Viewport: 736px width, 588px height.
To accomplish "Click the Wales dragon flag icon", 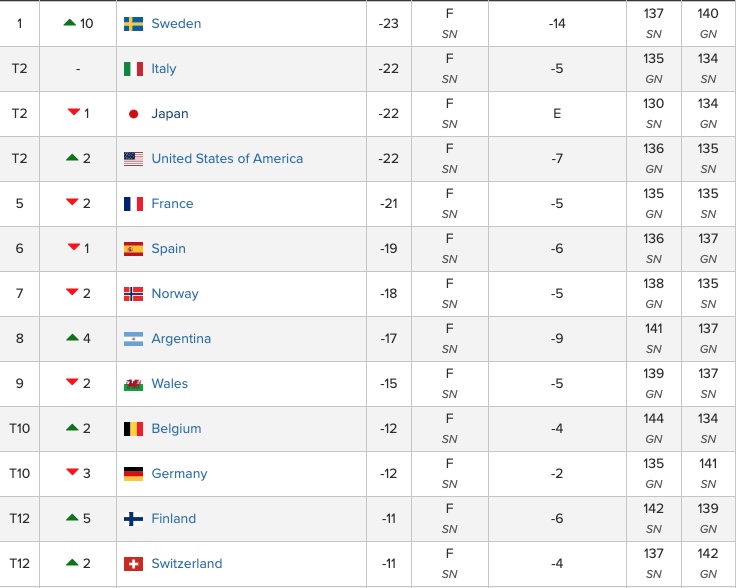I will [x=133, y=384].
